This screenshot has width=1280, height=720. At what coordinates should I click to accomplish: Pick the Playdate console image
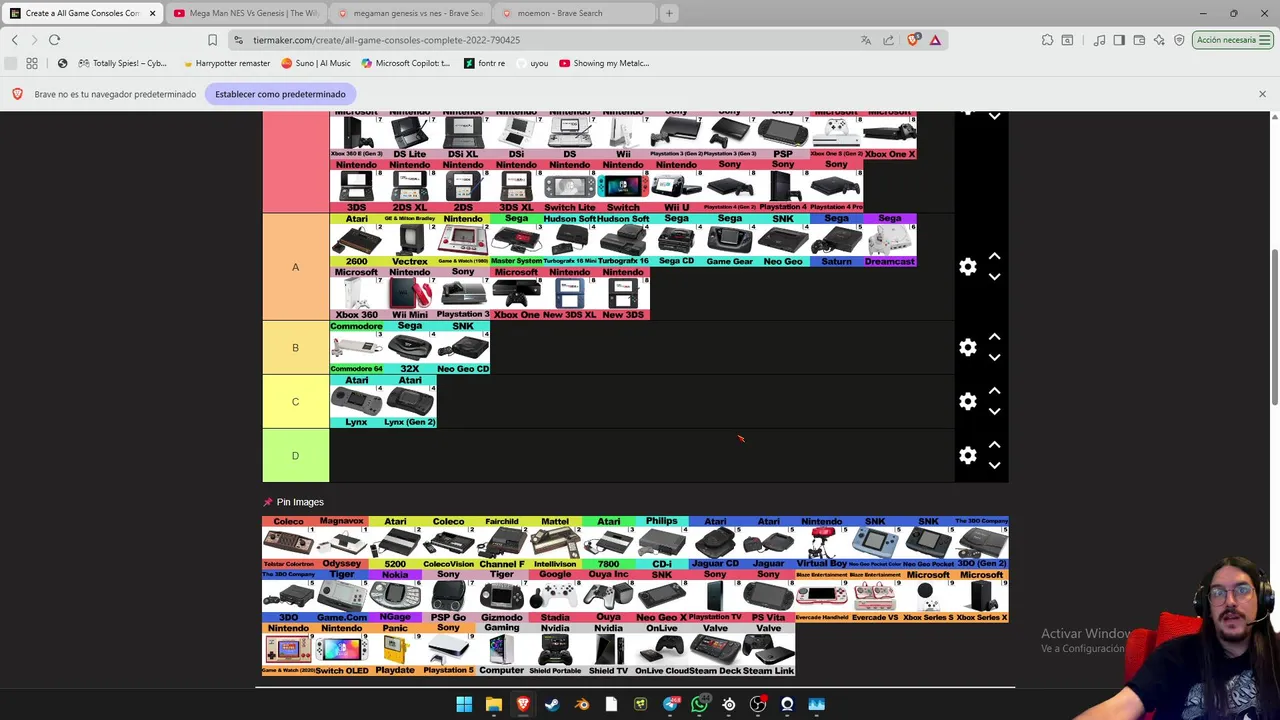395,650
